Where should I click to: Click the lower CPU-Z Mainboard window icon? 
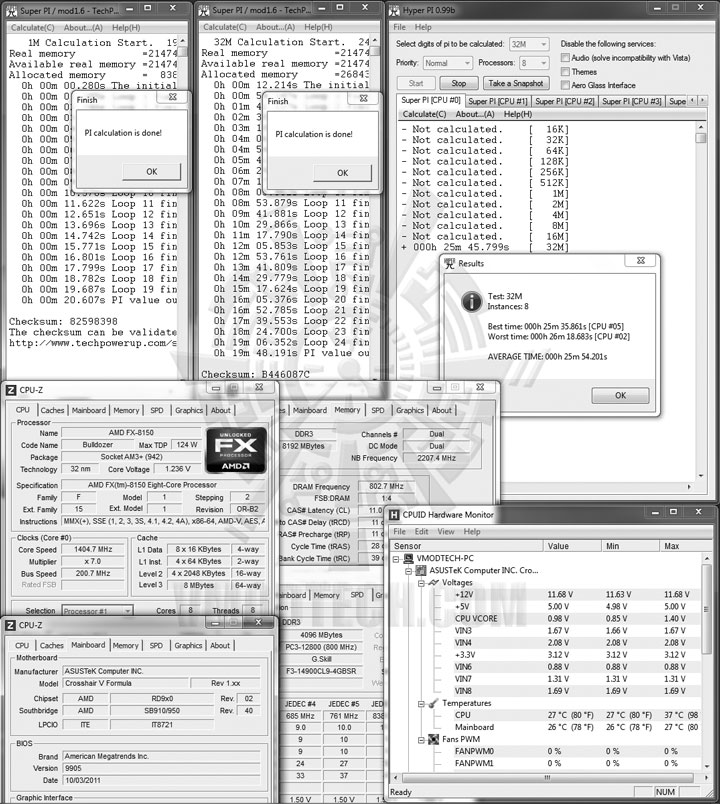click(x=10, y=625)
